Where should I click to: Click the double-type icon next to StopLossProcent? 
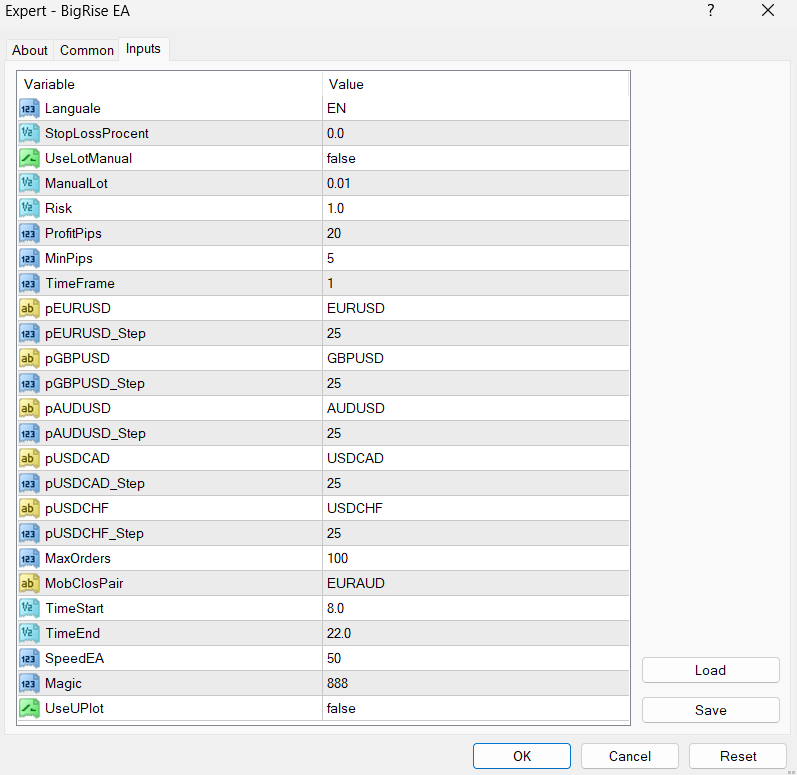coord(29,133)
